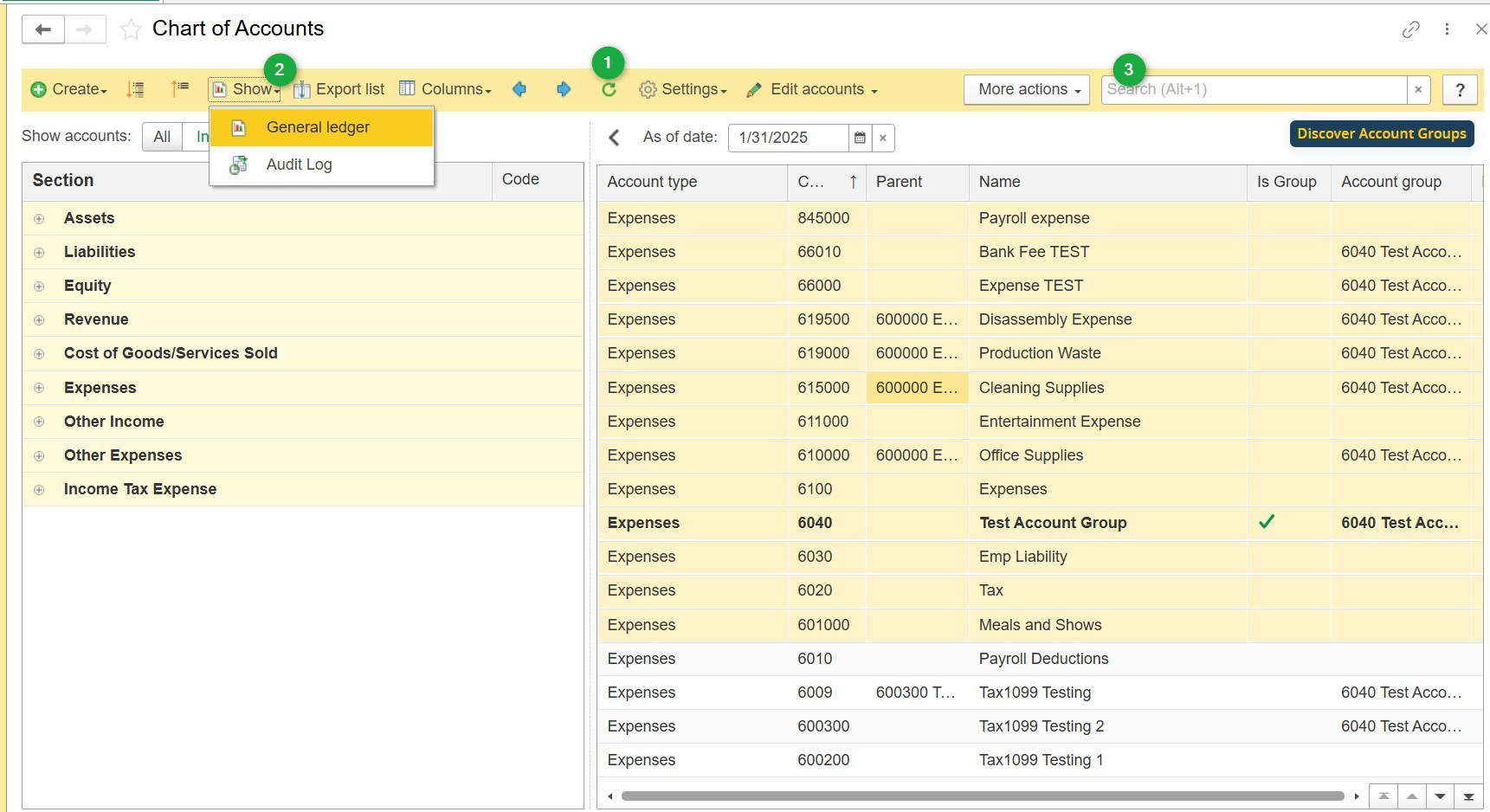Click the blue left arrow toolbar icon

click(519, 89)
